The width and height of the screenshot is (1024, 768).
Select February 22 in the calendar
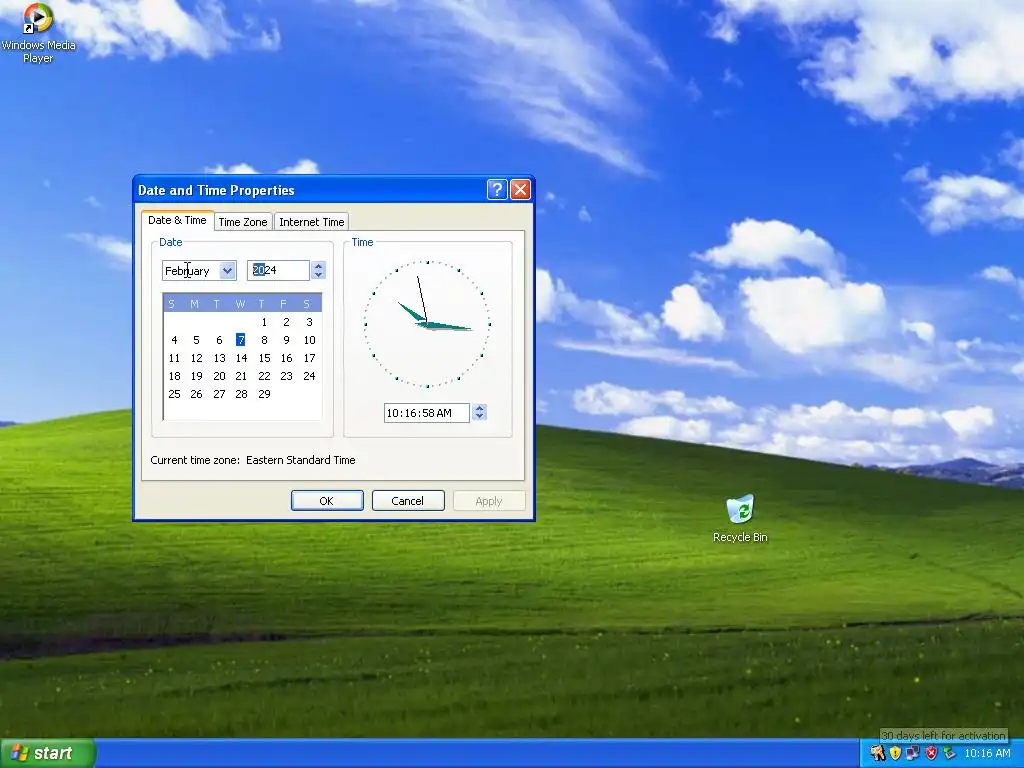(264, 376)
